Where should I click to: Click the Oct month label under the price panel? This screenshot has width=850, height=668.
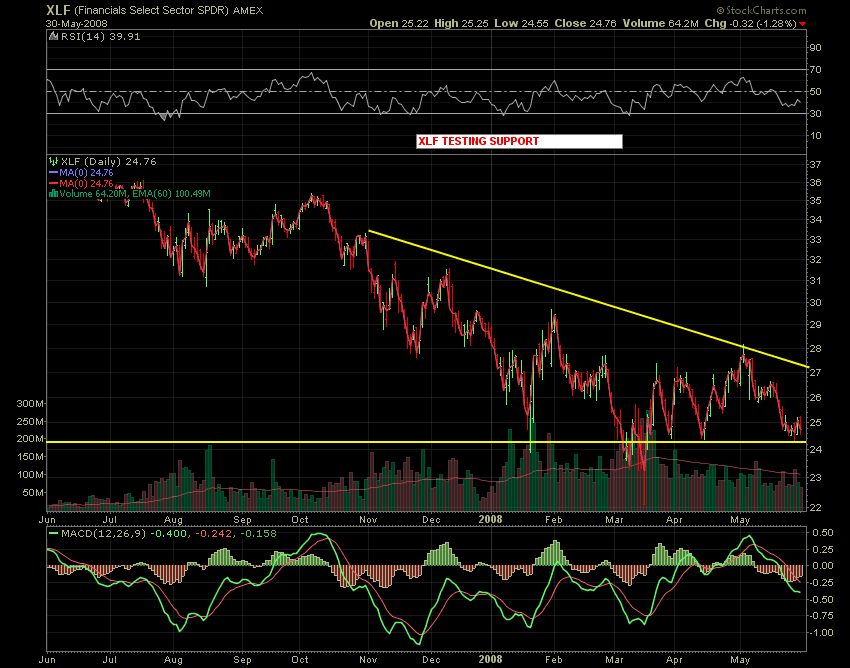pyautogui.click(x=300, y=519)
